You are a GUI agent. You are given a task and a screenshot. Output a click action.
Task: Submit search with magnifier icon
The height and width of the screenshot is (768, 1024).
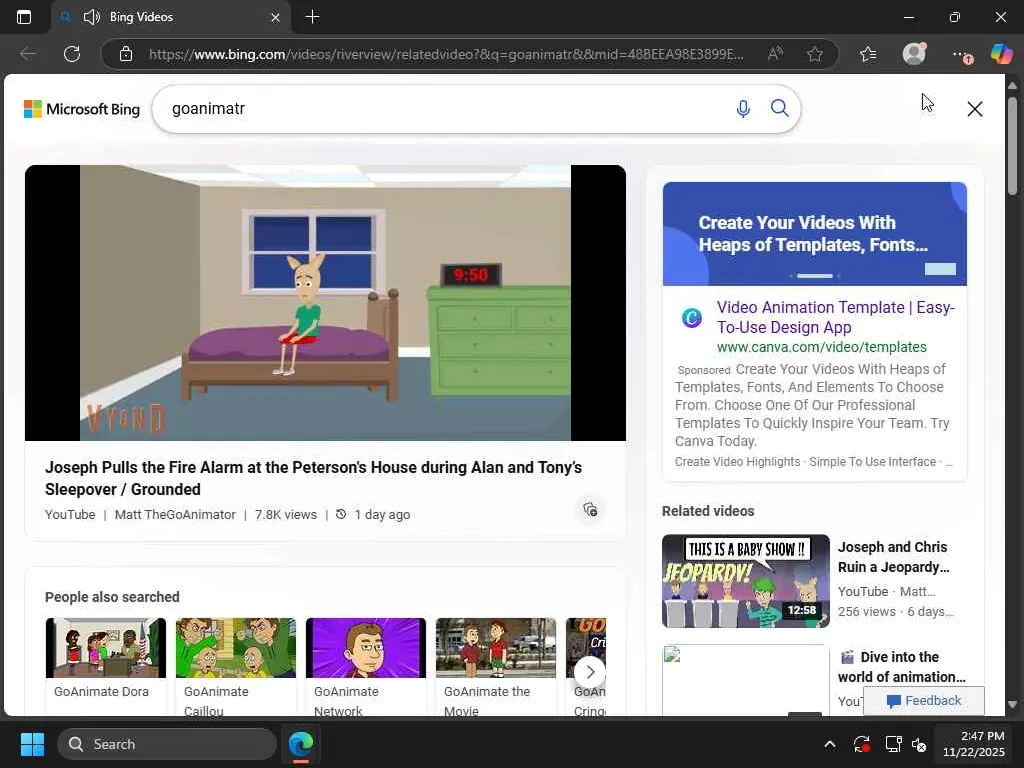780,108
